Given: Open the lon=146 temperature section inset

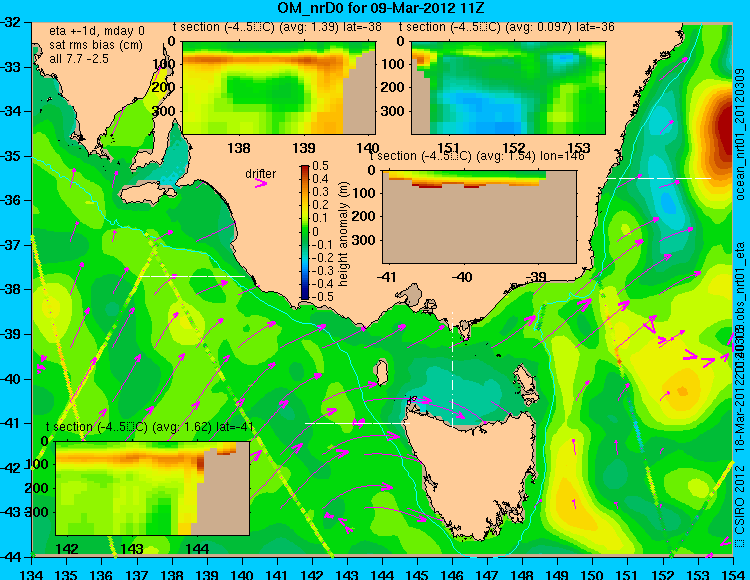Looking at the screenshot, I should tap(479, 217).
